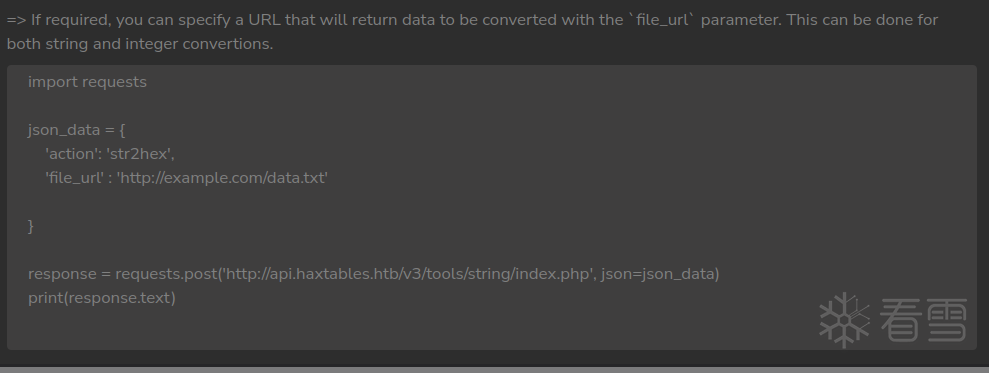
Task: Click the 'file_url' key in JSON data
Action: pos(74,178)
